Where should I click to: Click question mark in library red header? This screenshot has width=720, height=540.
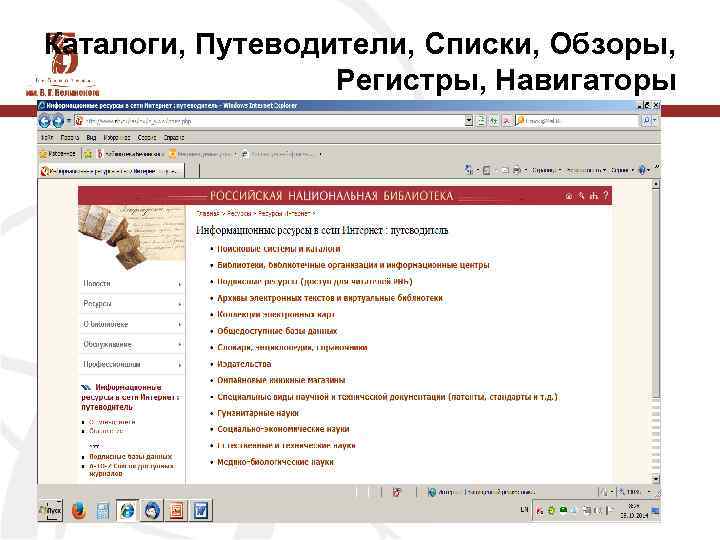pyautogui.click(x=606, y=196)
